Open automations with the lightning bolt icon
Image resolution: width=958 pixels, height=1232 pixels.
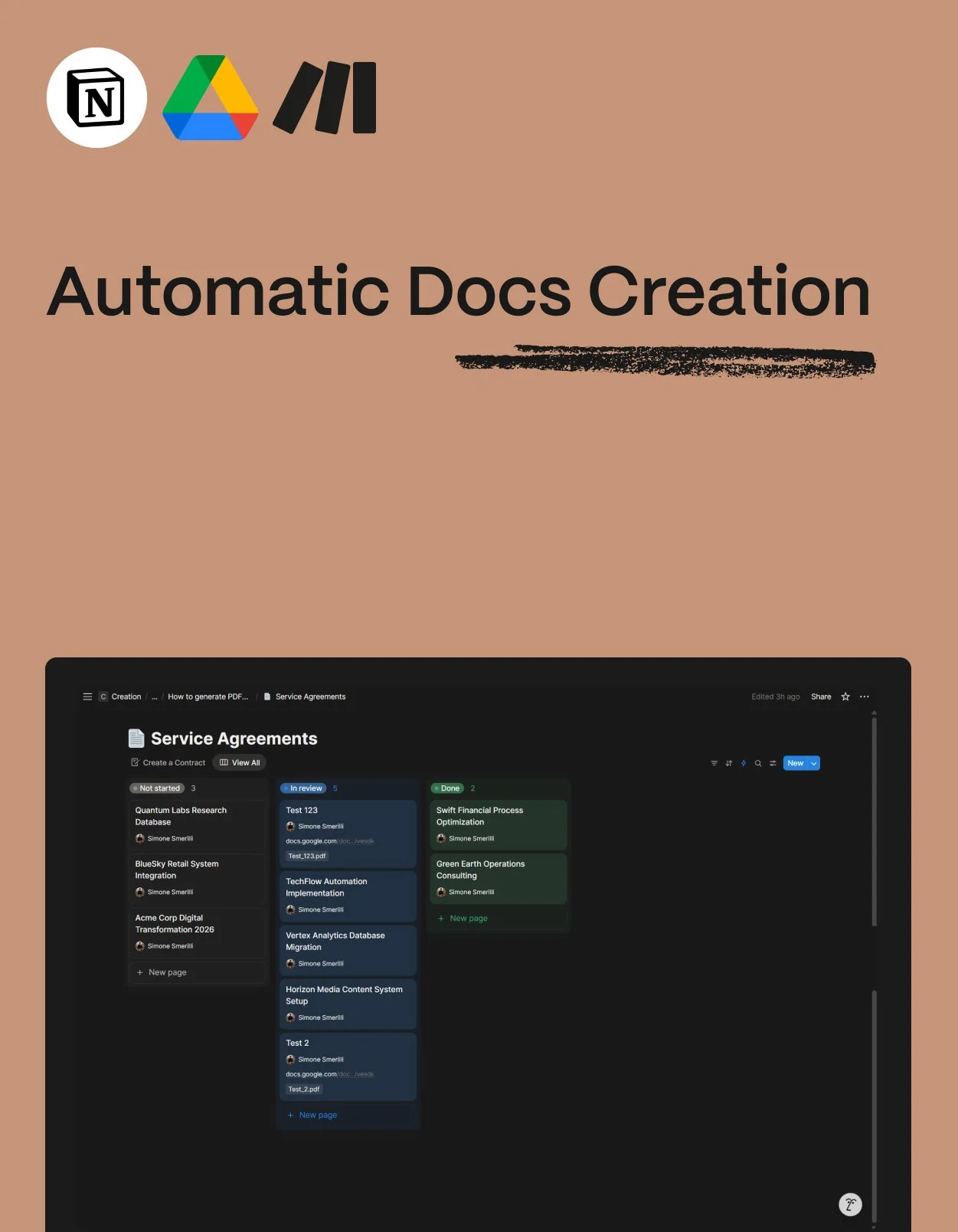point(744,763)
